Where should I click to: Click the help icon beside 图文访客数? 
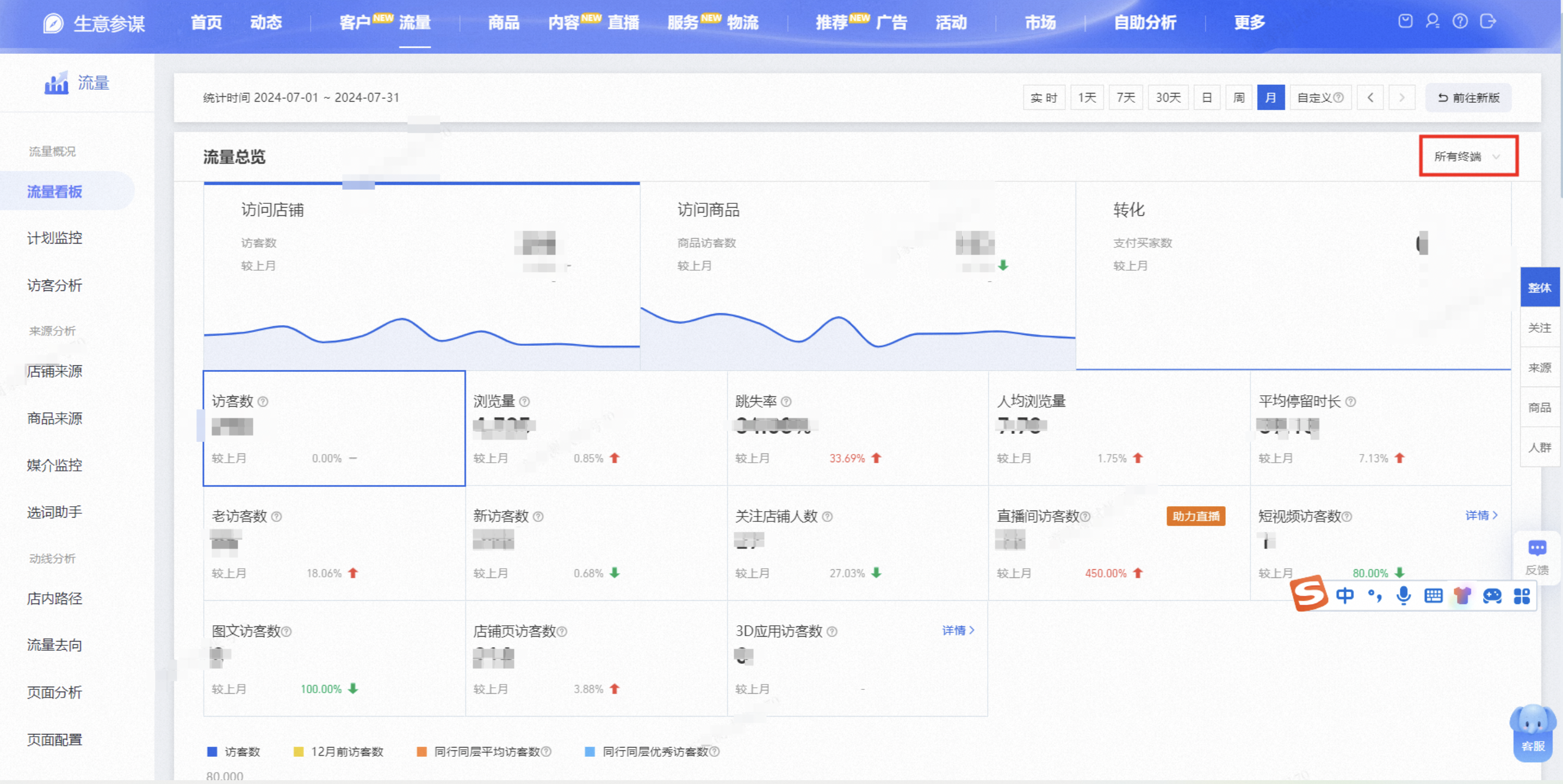[287, 632]
